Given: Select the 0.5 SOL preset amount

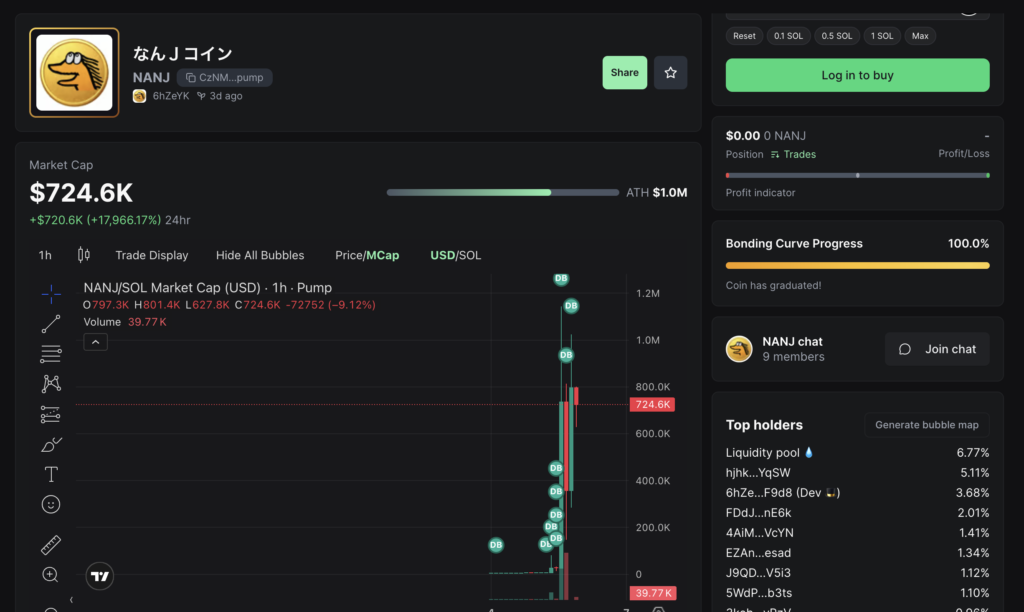Looking at the screenshot, I should [x=837, y=36].
